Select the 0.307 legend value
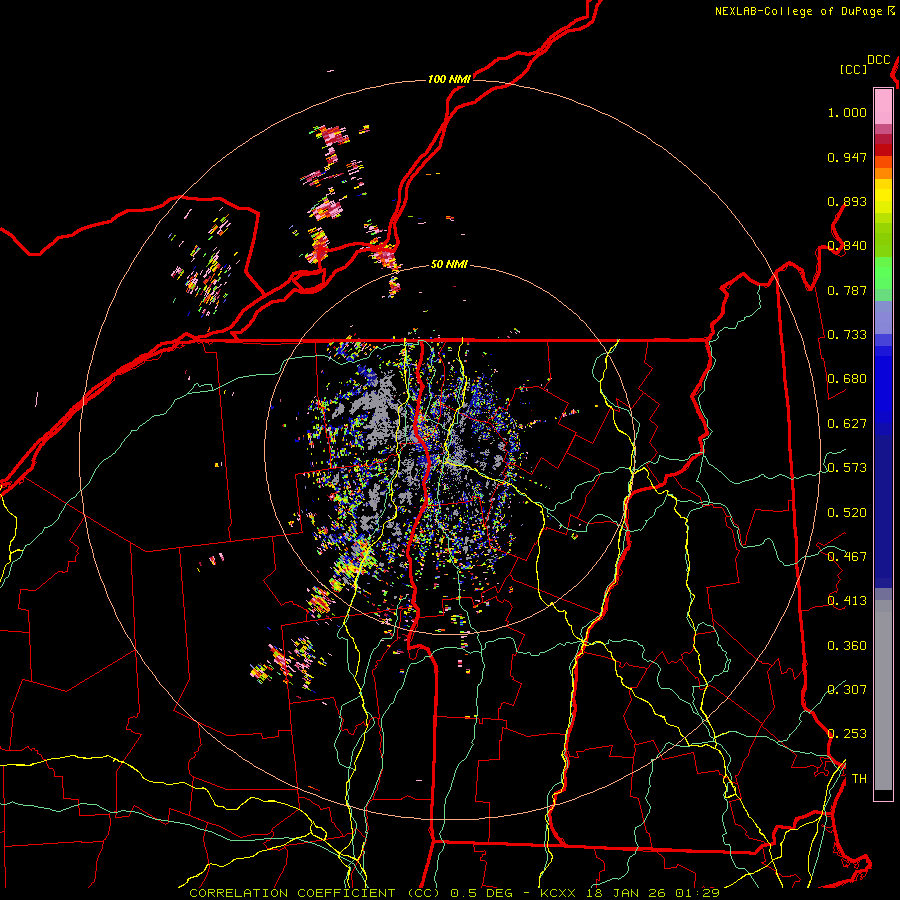This screenshot has width=900, height=900. coord(847,689)
